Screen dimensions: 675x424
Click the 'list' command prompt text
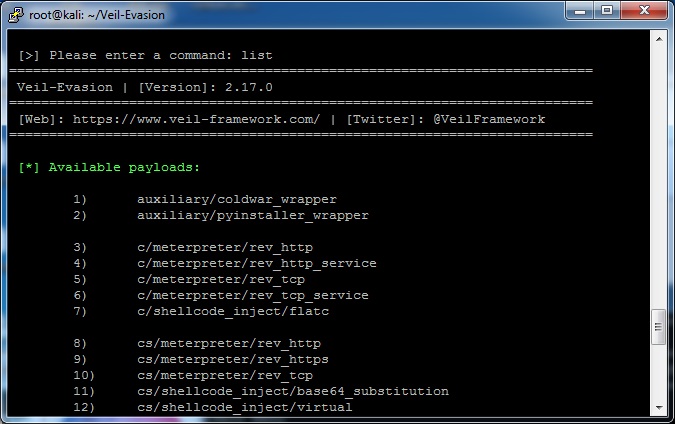tap(257, 55)
